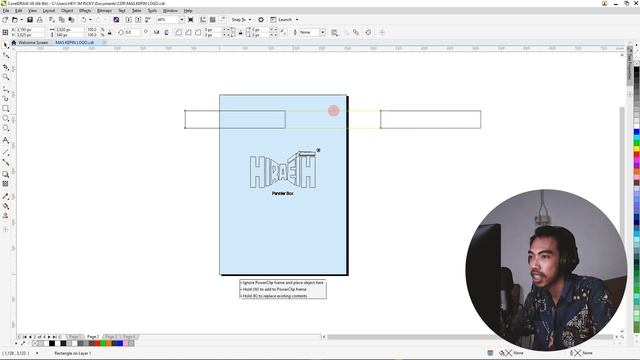640x360 pixels.
Task: Choose the scalloped corner style
Action: [x=188, y=32]
